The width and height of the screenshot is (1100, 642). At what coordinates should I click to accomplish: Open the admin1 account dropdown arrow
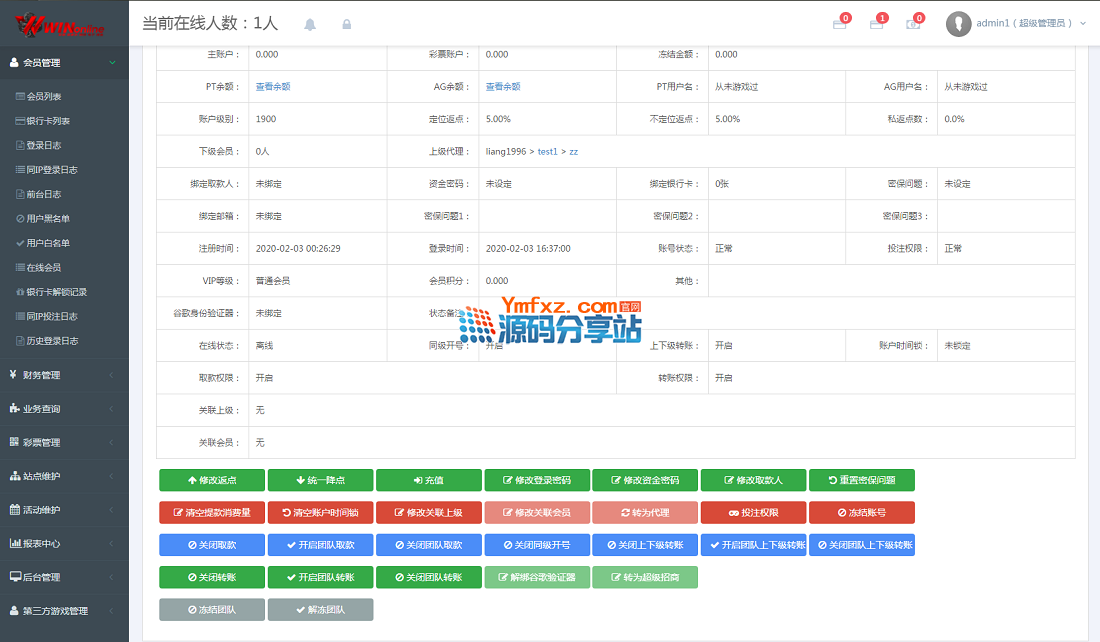coord(1083,23)
